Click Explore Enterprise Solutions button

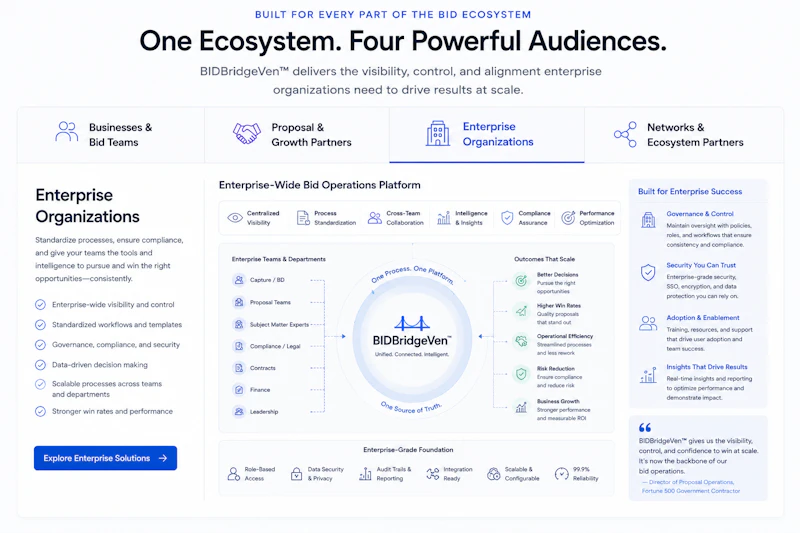106,458
